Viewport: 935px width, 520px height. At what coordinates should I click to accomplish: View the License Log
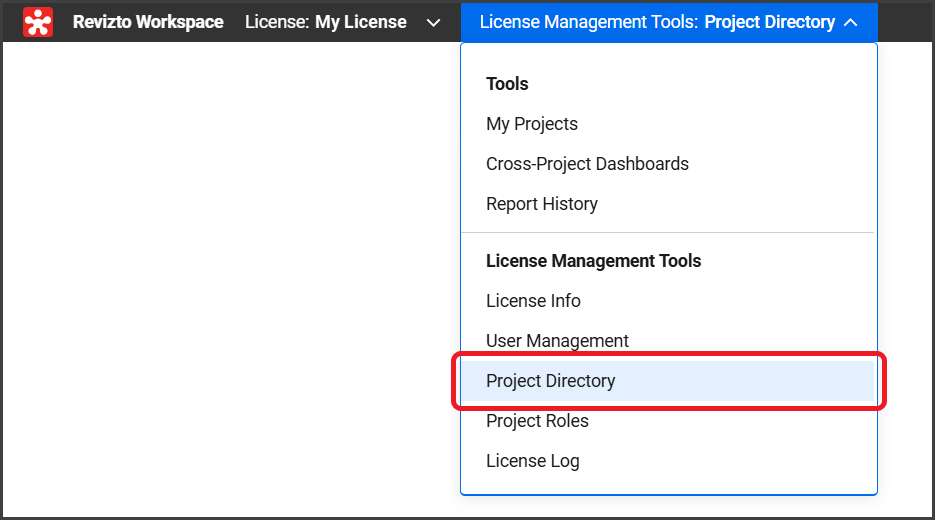[x=532, y=461]
